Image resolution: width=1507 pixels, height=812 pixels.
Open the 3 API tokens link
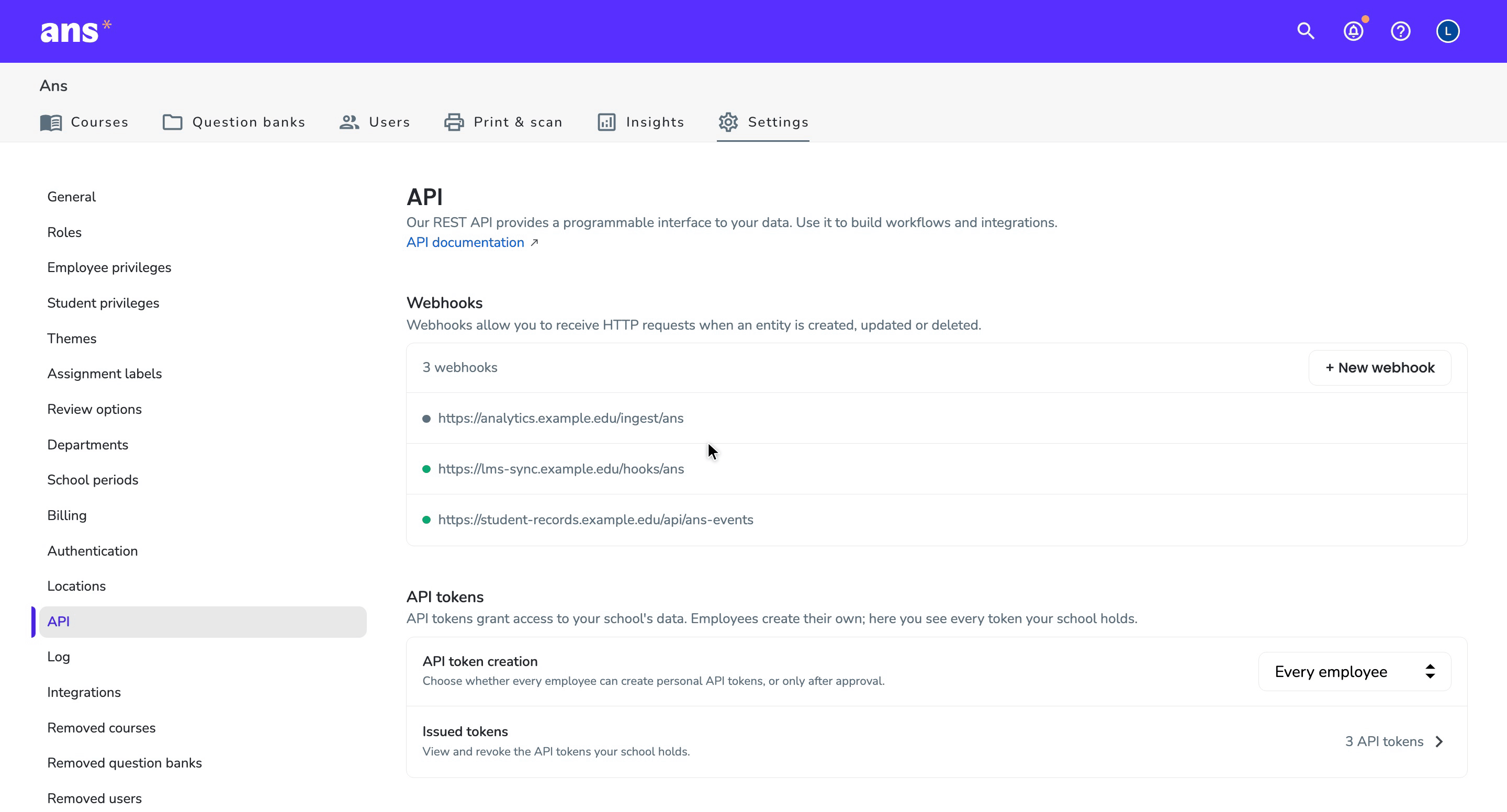coord(1384,742)
